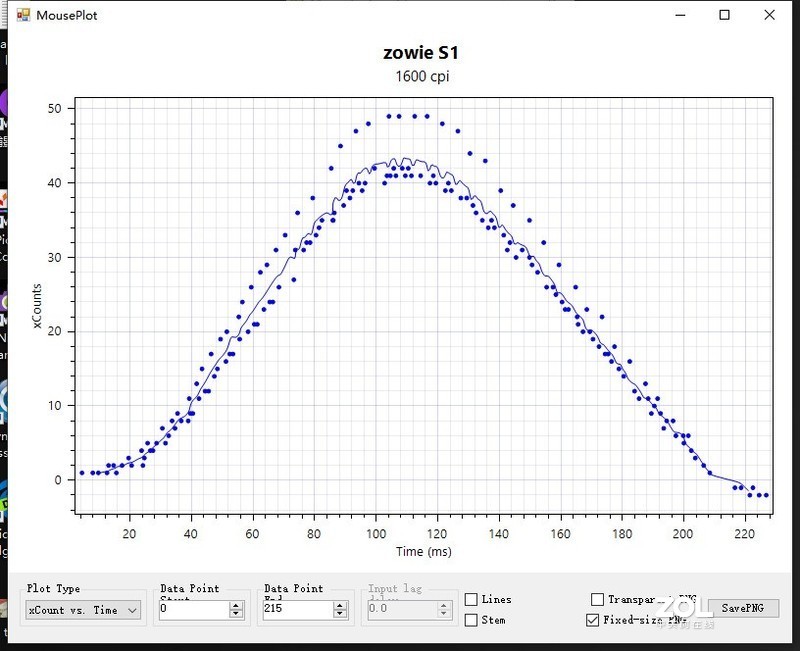Open the Plot Type dropdown
The height and width of the screenshot is (651, 800).
coord(83,610)
